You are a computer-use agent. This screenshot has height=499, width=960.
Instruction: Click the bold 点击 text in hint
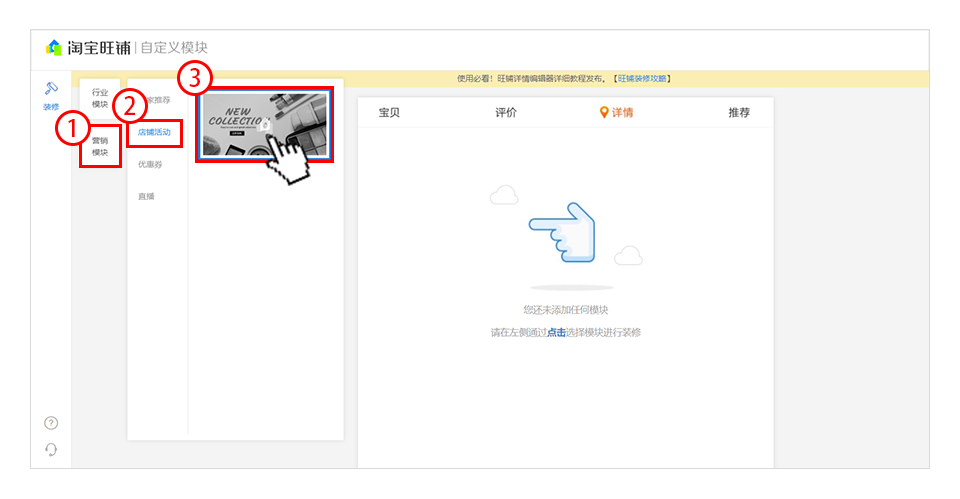tap(556, 332)
